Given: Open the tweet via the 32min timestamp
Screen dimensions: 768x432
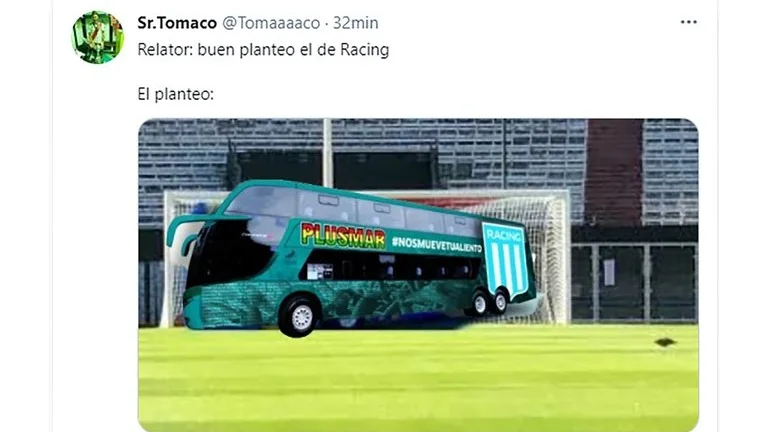Looking at the screenshot, I should 356,23.
